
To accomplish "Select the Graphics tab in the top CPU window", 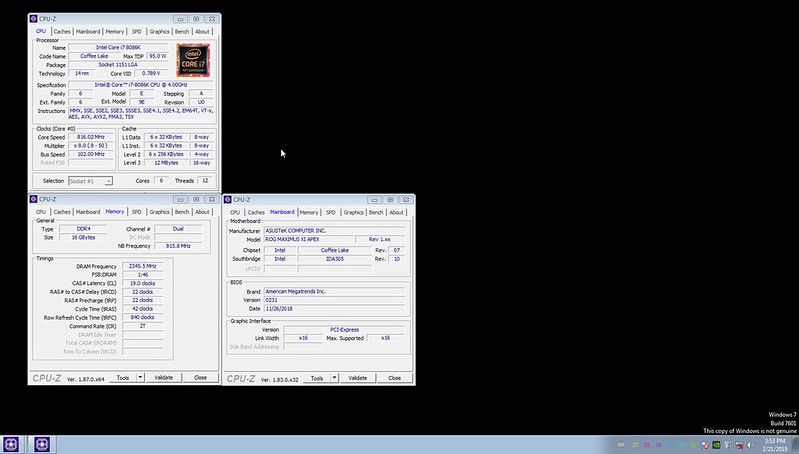I will [x=159, y=32].
